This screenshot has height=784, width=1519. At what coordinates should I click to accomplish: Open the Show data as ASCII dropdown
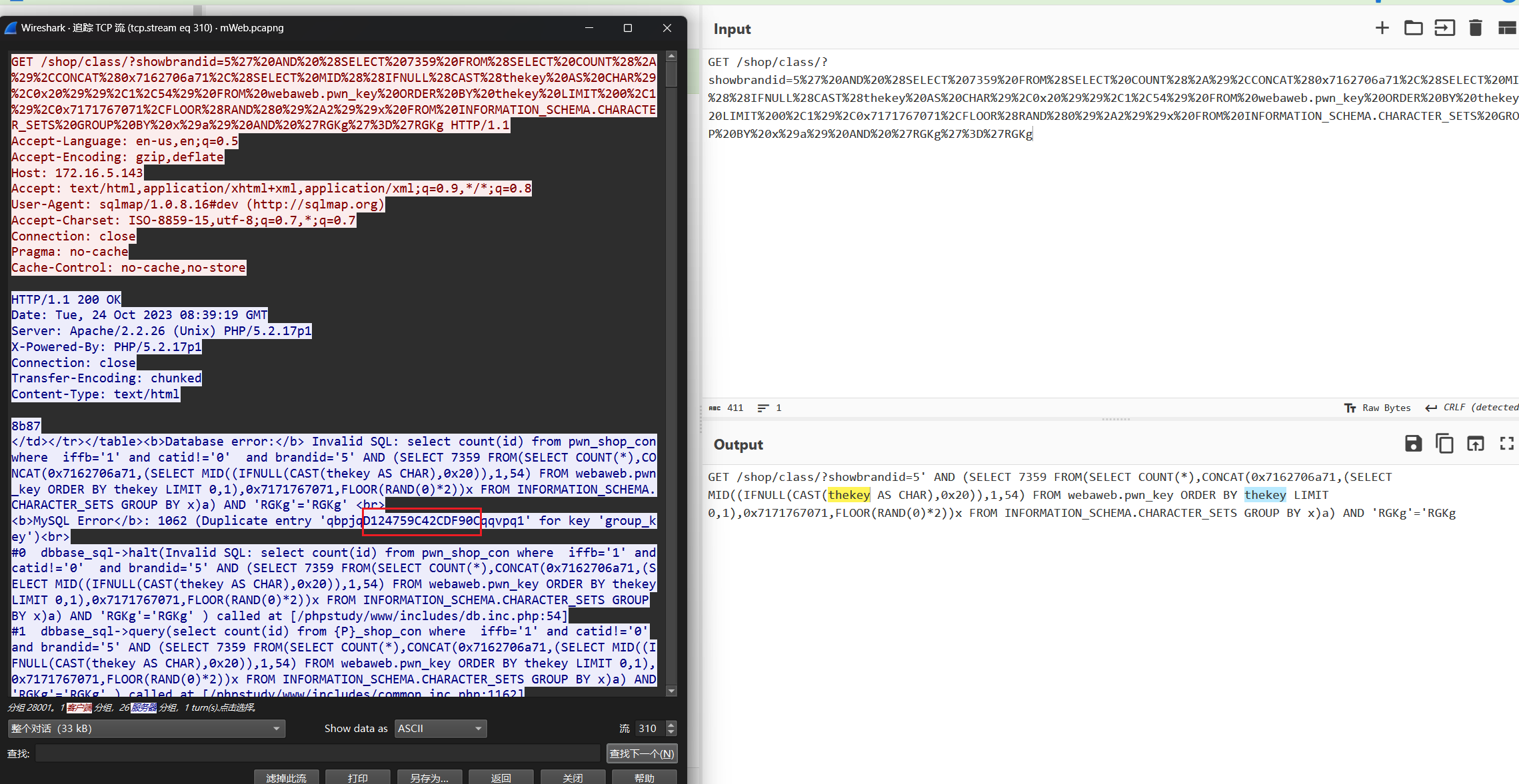[440, 728]
